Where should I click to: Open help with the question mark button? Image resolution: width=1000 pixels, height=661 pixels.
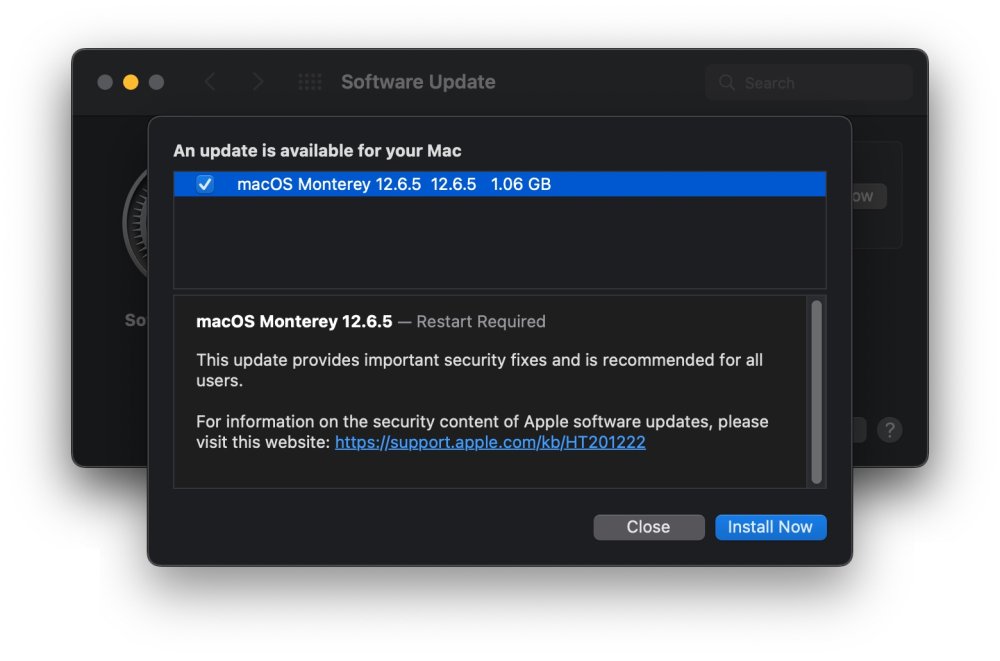890,430
